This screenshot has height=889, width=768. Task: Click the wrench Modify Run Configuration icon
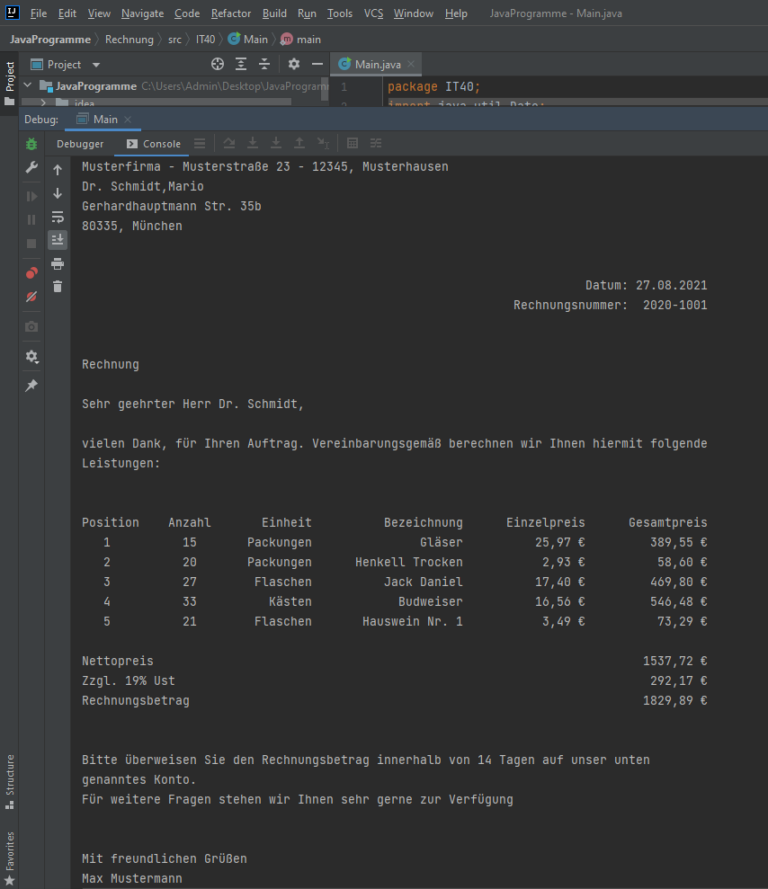[x=32, y=168]
